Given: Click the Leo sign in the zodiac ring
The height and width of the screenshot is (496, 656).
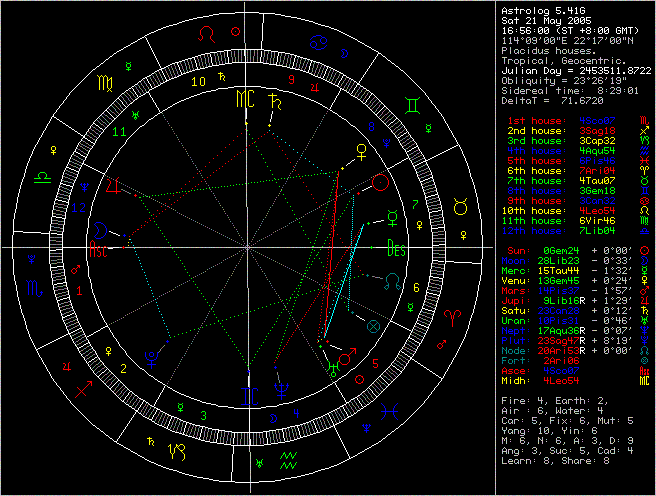Looking at the screenshot, I should (x=205, y=33).
